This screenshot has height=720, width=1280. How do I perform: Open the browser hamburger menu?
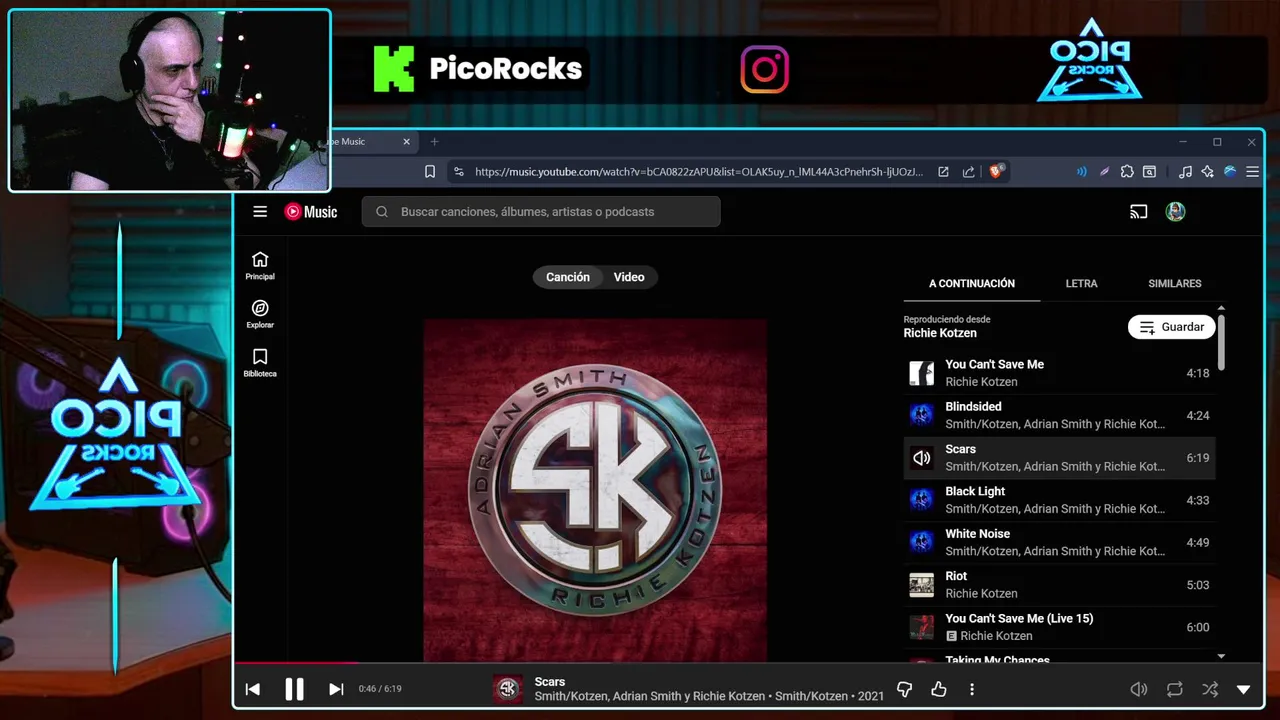coord(1252,172)
